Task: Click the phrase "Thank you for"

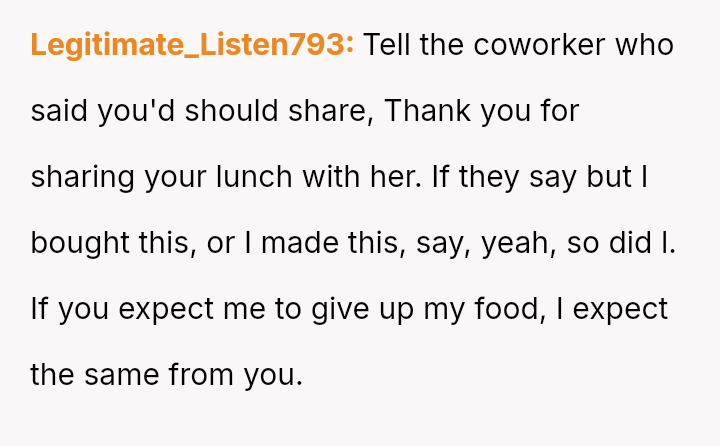Action: (x=482, y=111)
